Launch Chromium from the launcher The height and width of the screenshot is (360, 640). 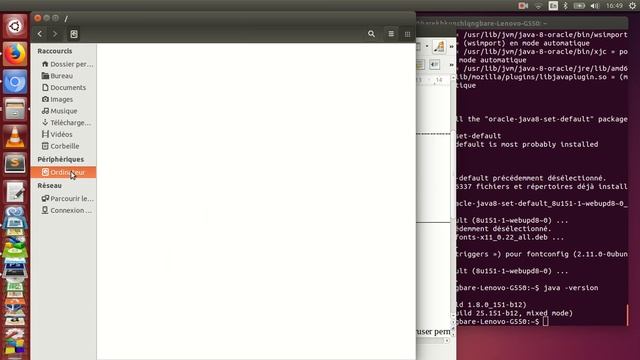pyautogui.click(x=15, y=82)
